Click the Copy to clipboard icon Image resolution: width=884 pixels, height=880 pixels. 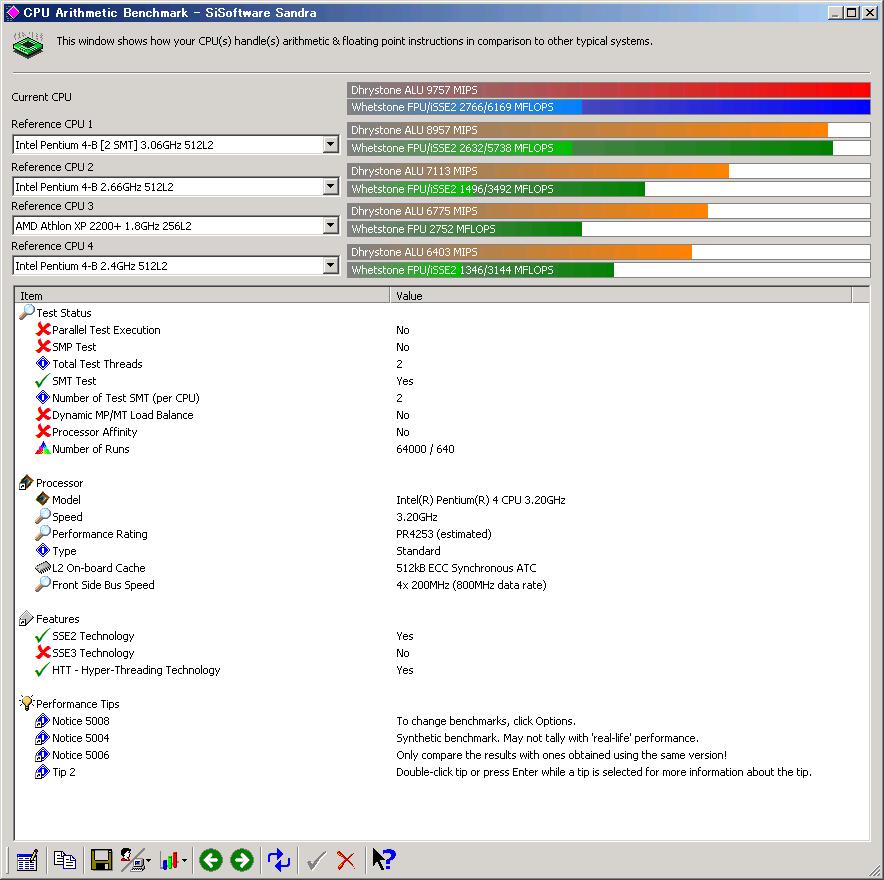[65, 860]
